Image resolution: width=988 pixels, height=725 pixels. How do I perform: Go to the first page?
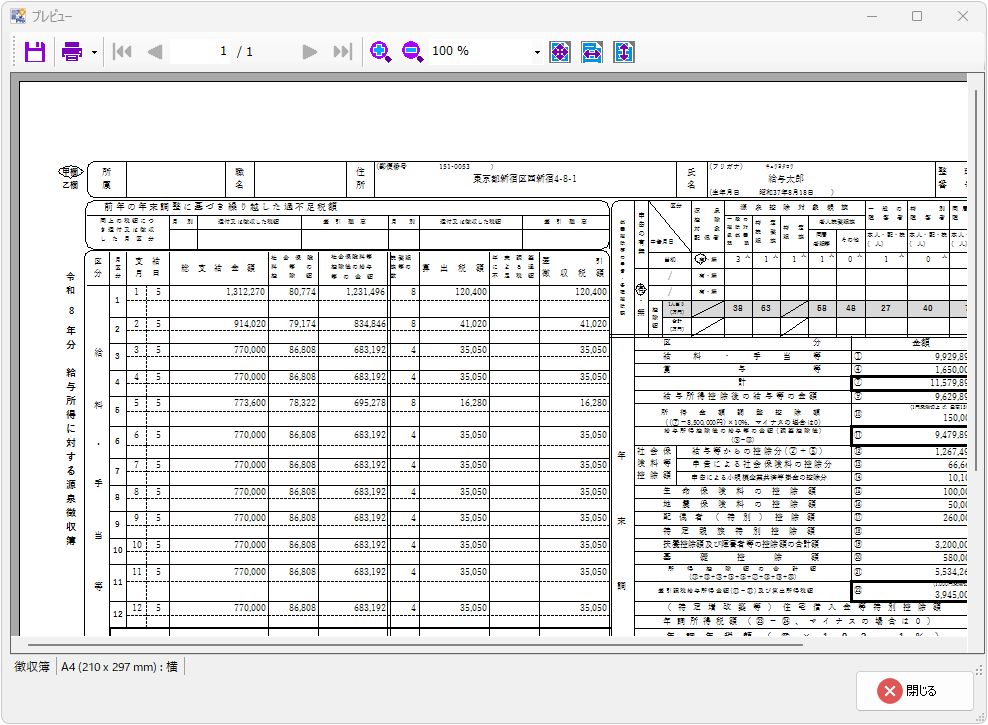(x=122, y=52)
